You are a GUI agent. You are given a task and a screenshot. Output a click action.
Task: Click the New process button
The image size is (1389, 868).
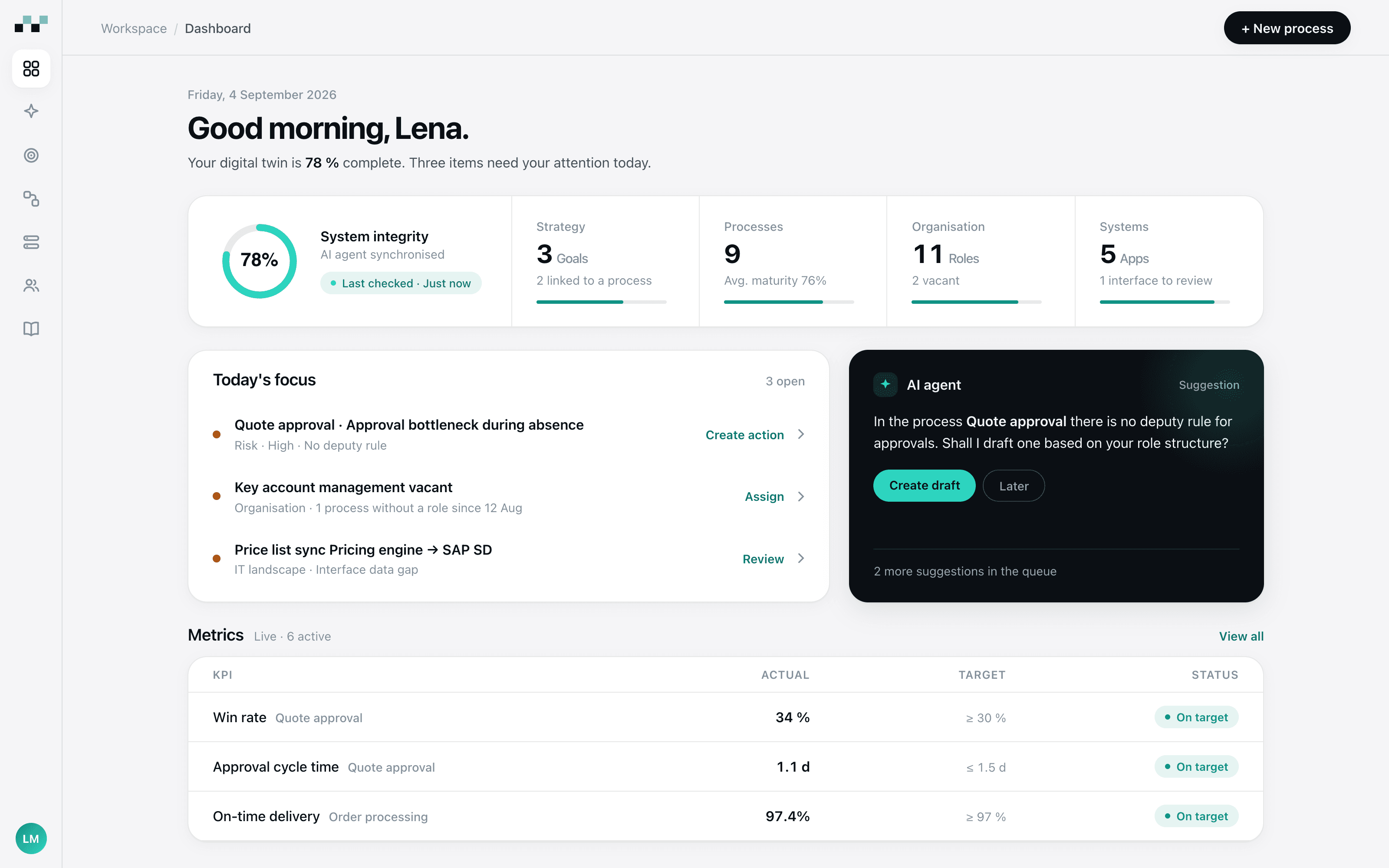coord(1287,28)
